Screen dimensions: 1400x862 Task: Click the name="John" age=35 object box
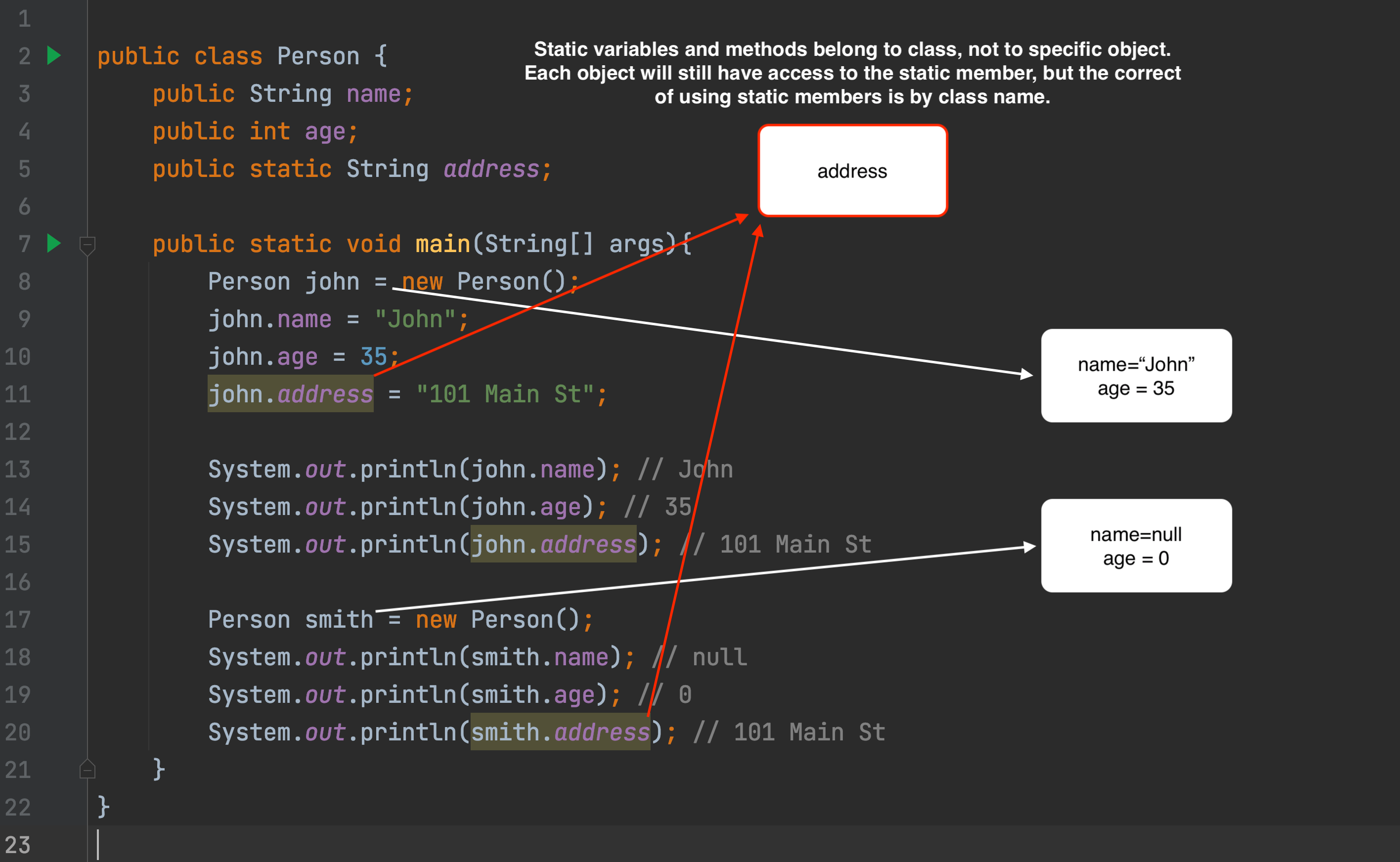pyautogui.click(x=1136, y=376)
